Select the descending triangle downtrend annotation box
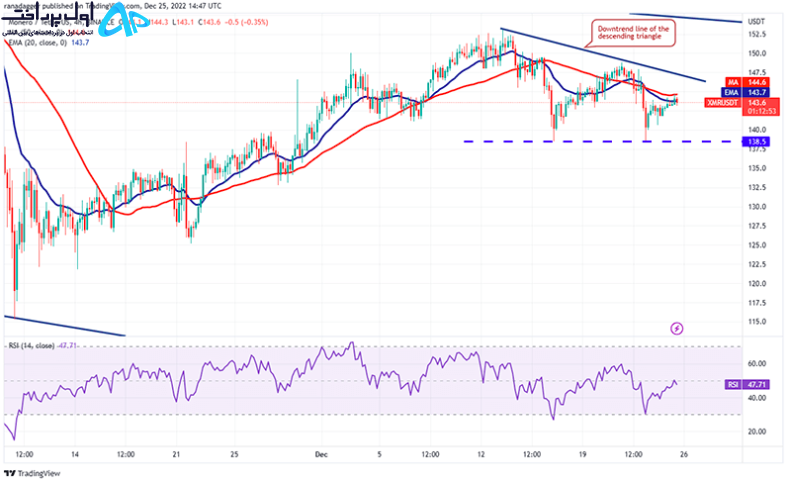 (x=633, y=33)
